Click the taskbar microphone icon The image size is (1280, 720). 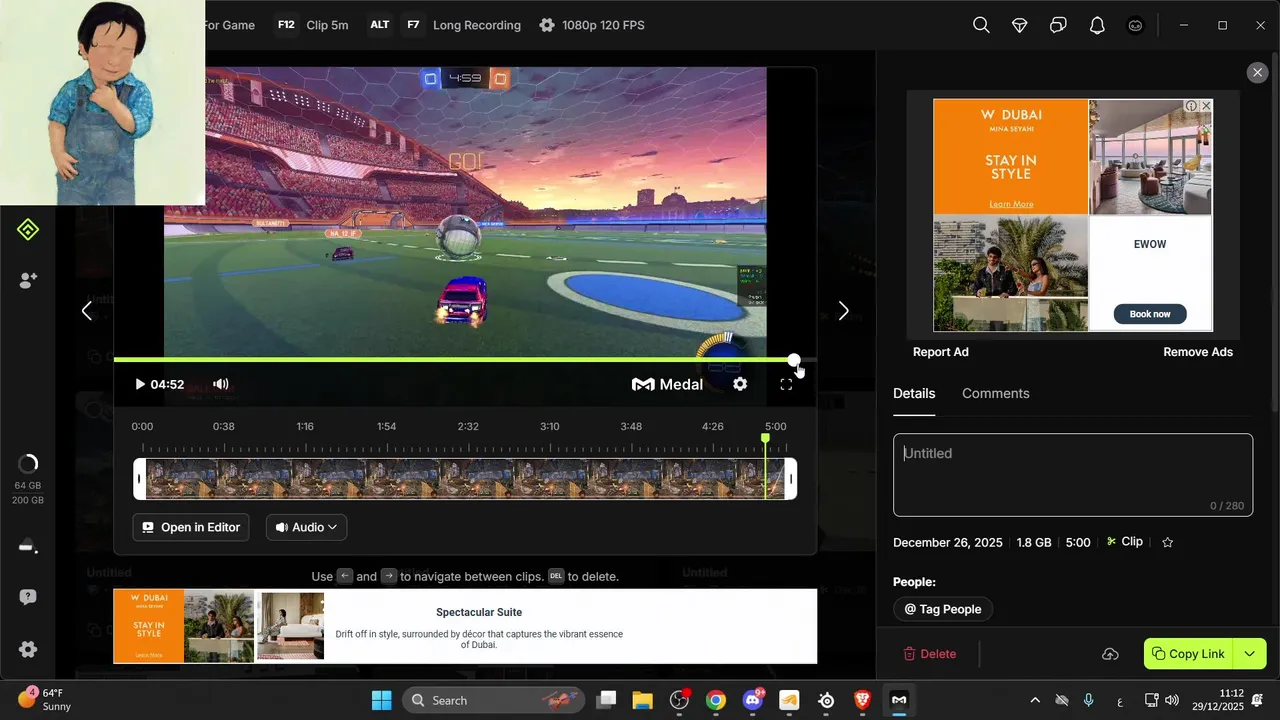pos(1089,700)
